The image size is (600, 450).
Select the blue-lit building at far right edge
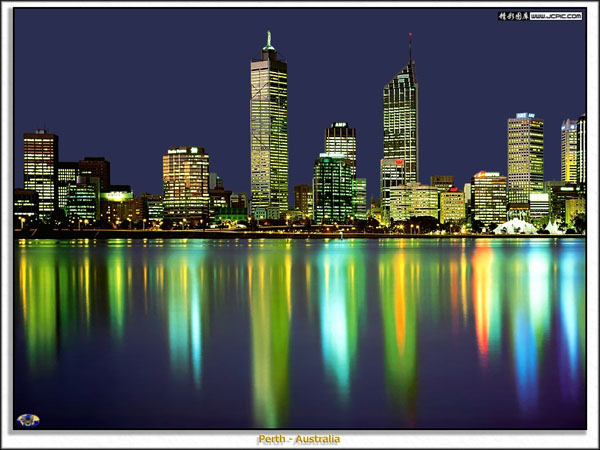[571, 150]
